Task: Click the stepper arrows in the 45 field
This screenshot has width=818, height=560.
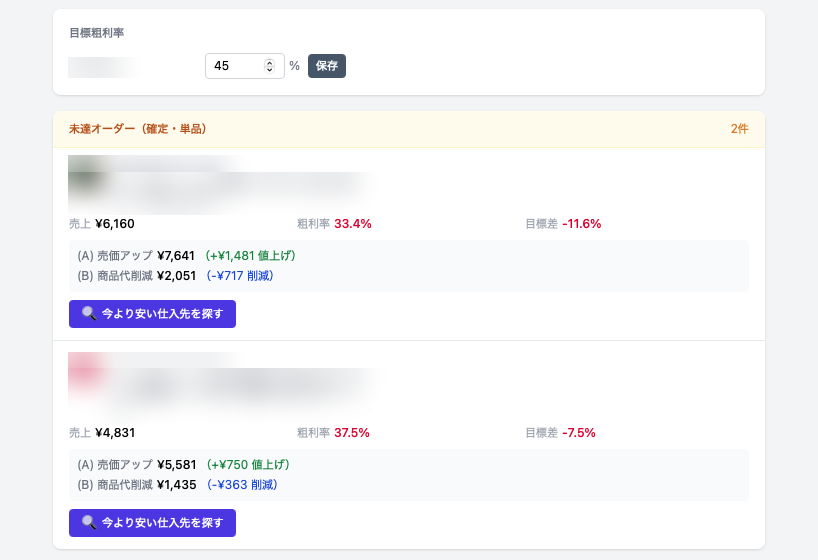Action: coord(269,66)
